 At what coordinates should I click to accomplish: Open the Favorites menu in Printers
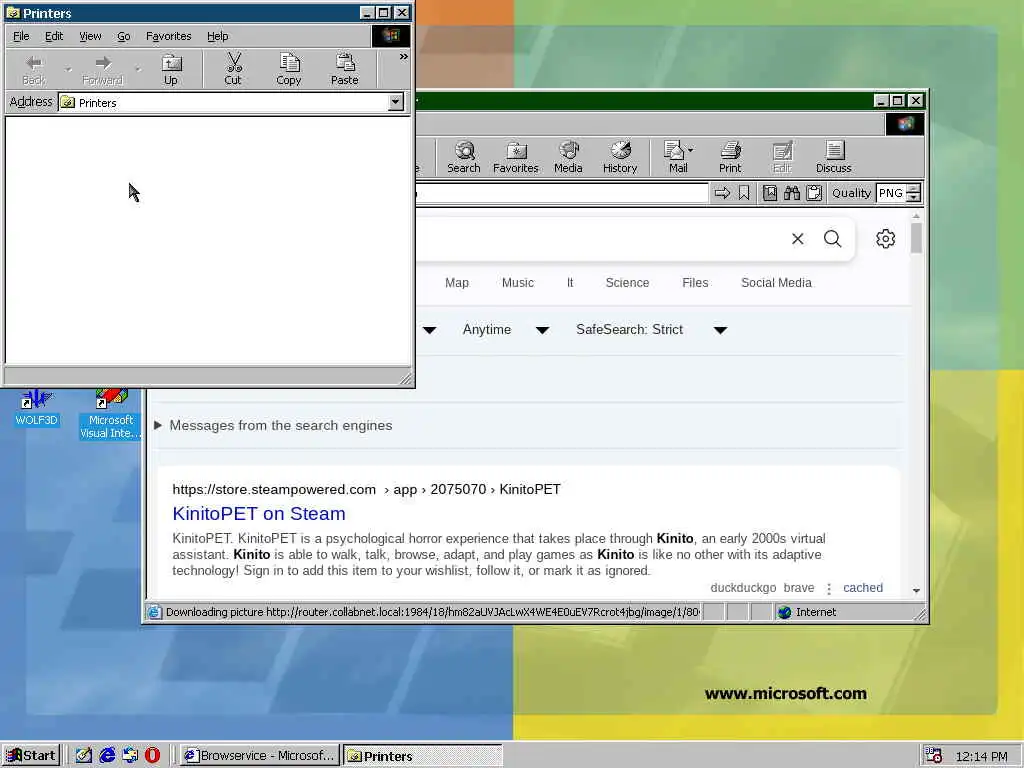point(168,36)
